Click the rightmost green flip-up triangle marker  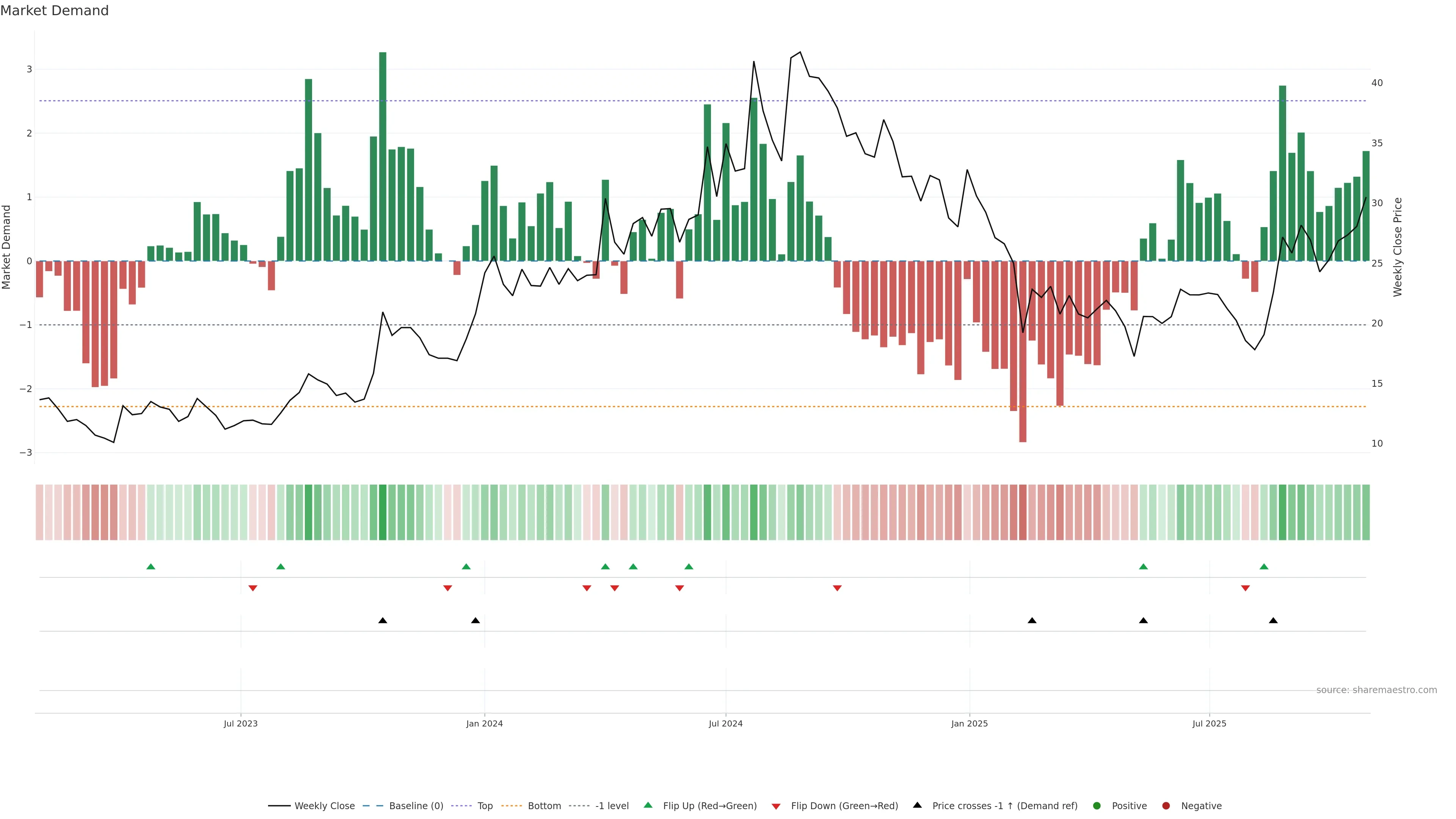(x=1264, y=566)
